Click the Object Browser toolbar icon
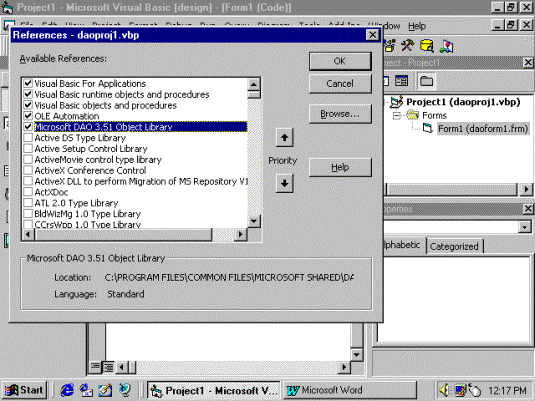Image resolution: width=535 pixels, height=401 pixels. pos(390,45)
